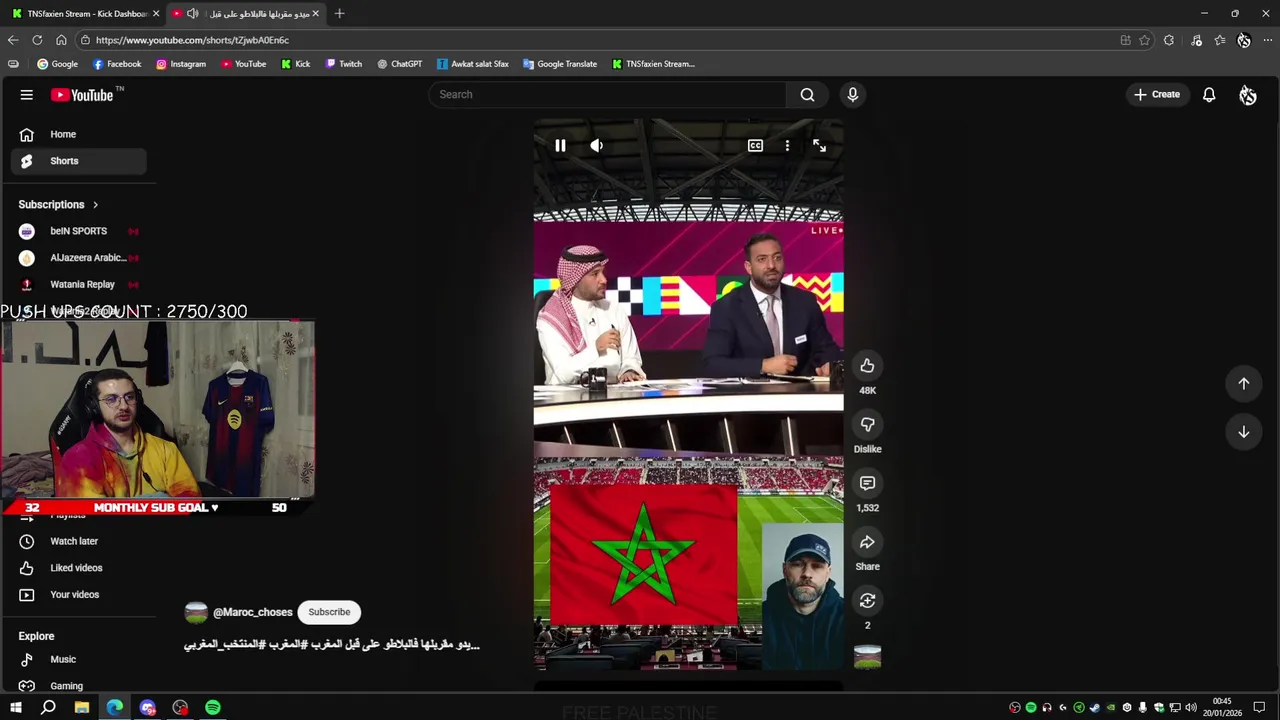This screenshot has width=1280, height=720.
Task: Open the Twitch bookmark
Action: 344,64
